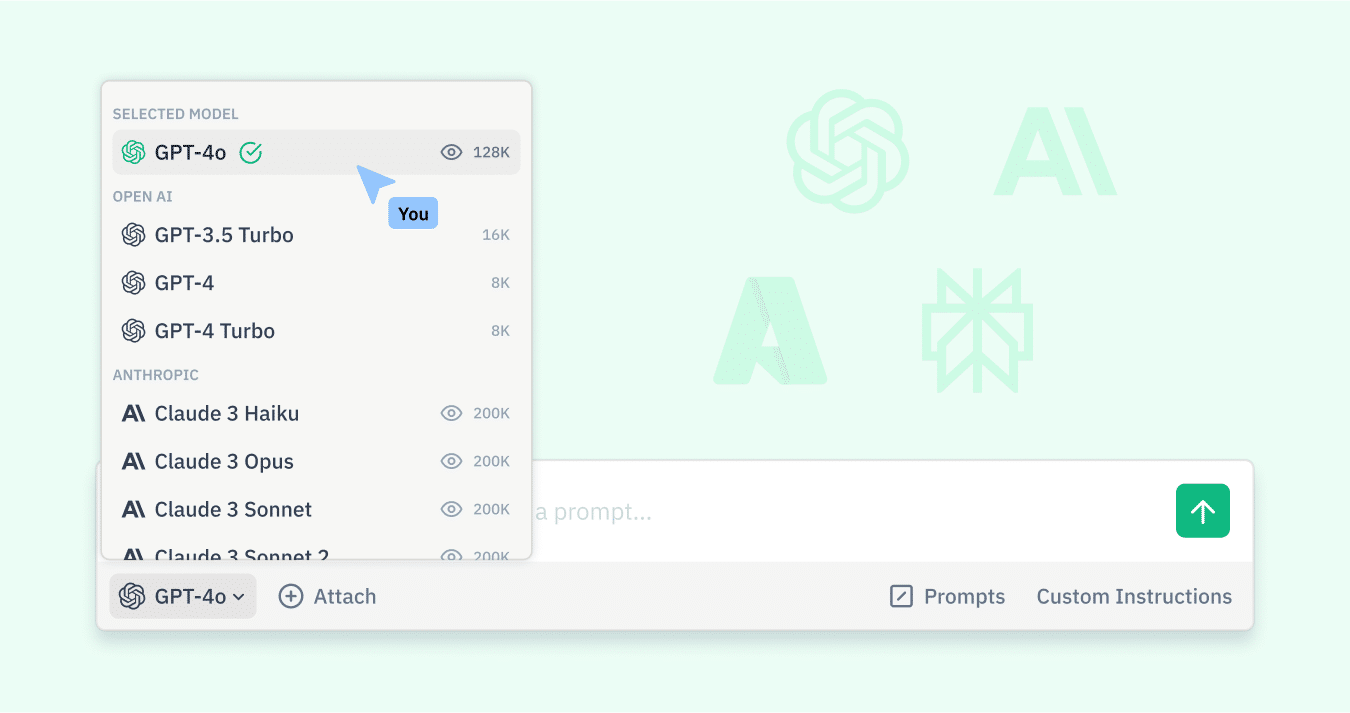Click the eye icon on Claude 3 Sonnet row
This screenshot has width=1350, height=713.
point(451,509)
